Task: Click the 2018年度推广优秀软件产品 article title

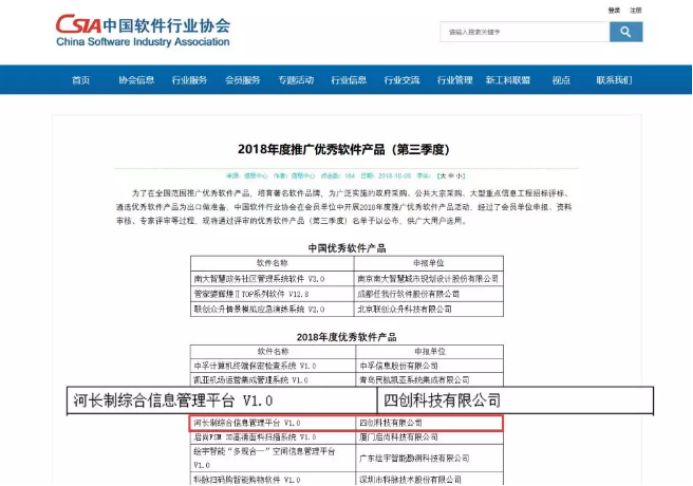Action: click(x=345, y=148)
